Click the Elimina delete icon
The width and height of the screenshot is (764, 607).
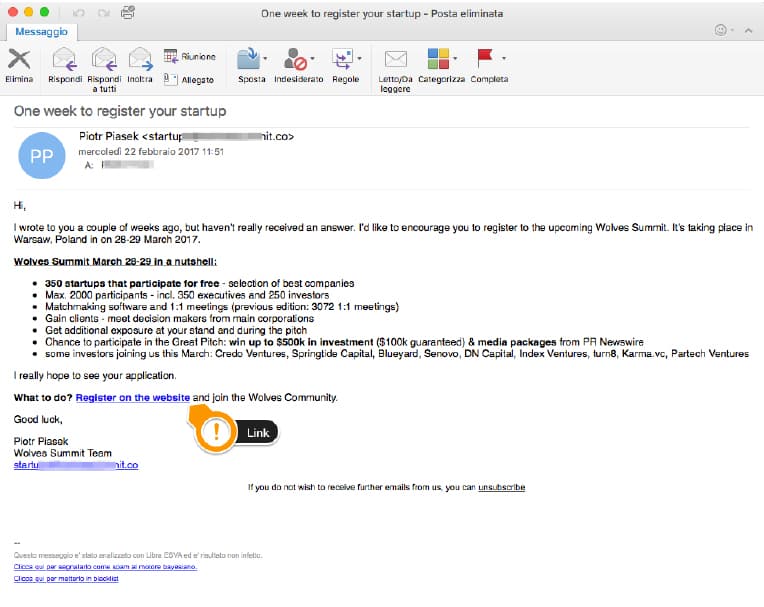click(x=19, y=59)
